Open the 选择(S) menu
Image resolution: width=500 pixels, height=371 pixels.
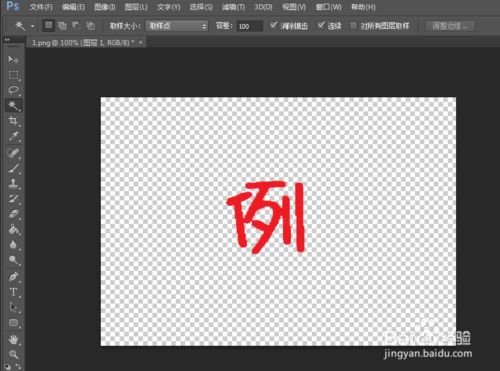[x=201, y=7]
